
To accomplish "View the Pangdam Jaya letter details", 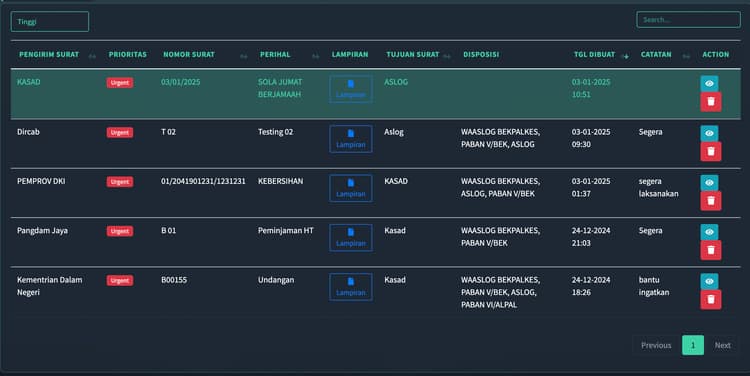I will pos(709,232).
